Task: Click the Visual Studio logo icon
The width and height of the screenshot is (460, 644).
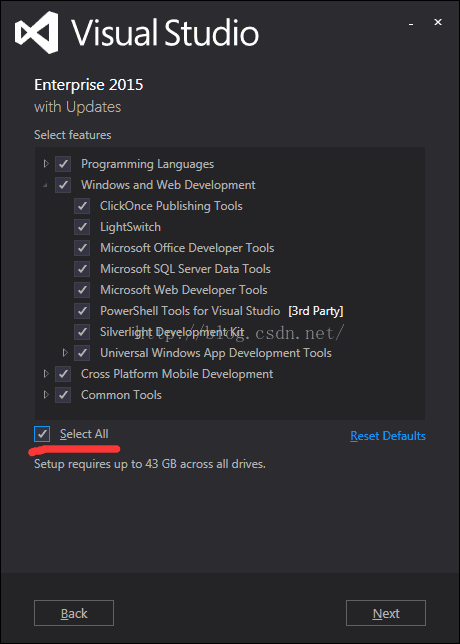Action: [37, 32]
